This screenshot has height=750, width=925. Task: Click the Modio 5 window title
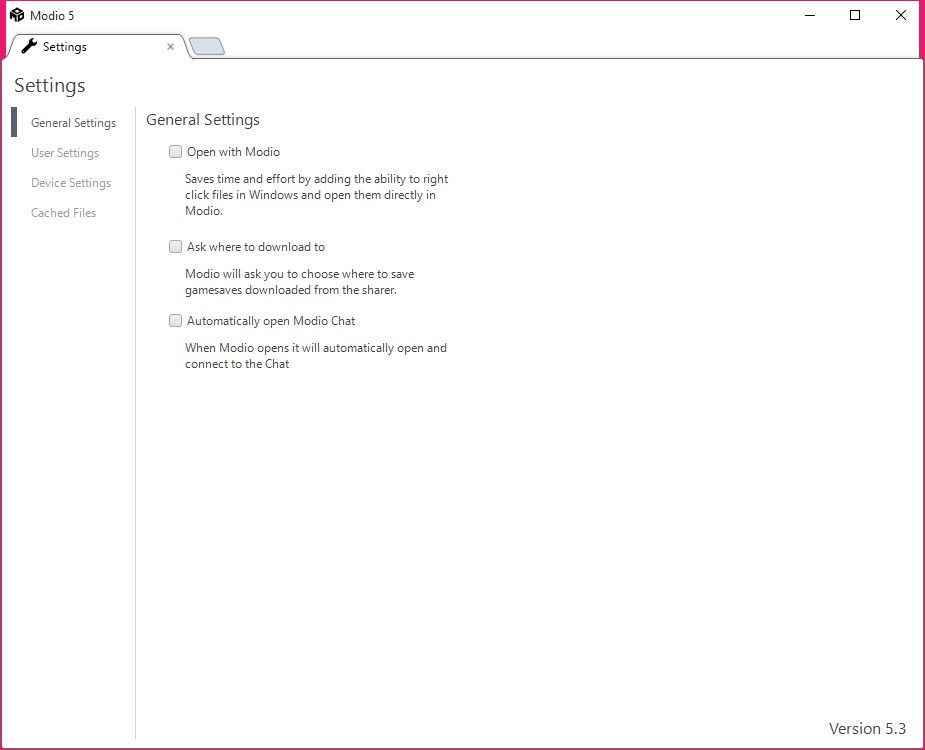pyautogui.click(x=52, y=15)
